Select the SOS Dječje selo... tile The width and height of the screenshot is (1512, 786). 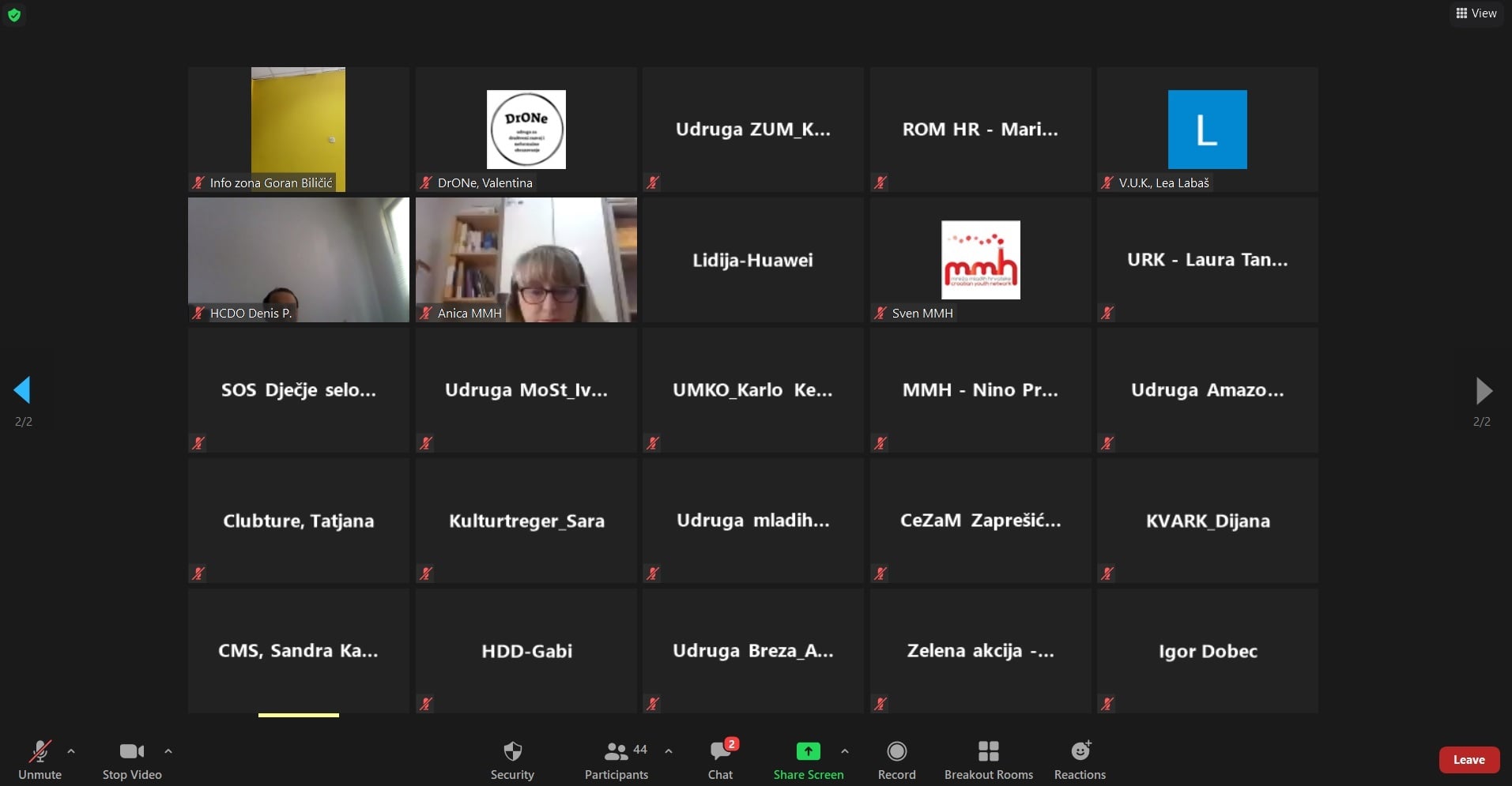299,390
